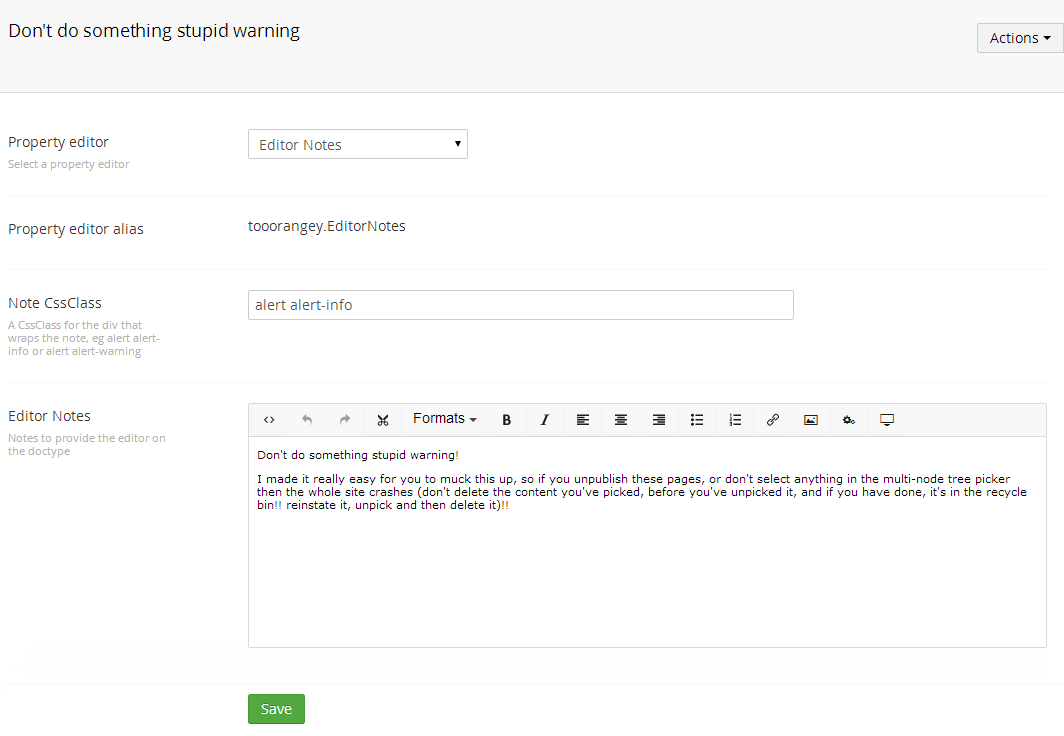The height and width of the screenshot is (736, 1064).
Task: Insert macro using the gears icon
Action: click(849, 420)
